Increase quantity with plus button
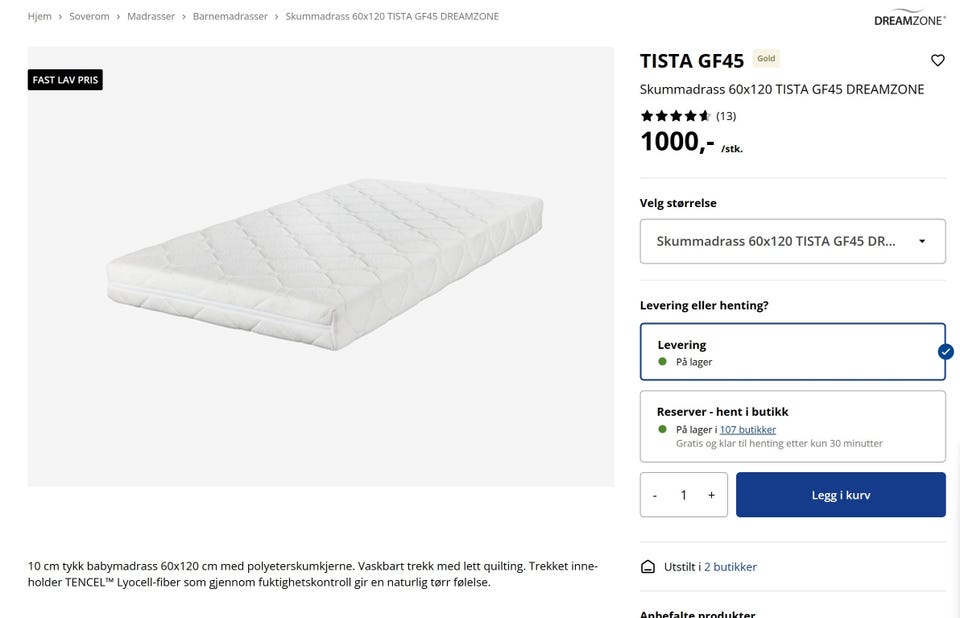This screenshot has height=618, width=960. [x=711, y=495]
